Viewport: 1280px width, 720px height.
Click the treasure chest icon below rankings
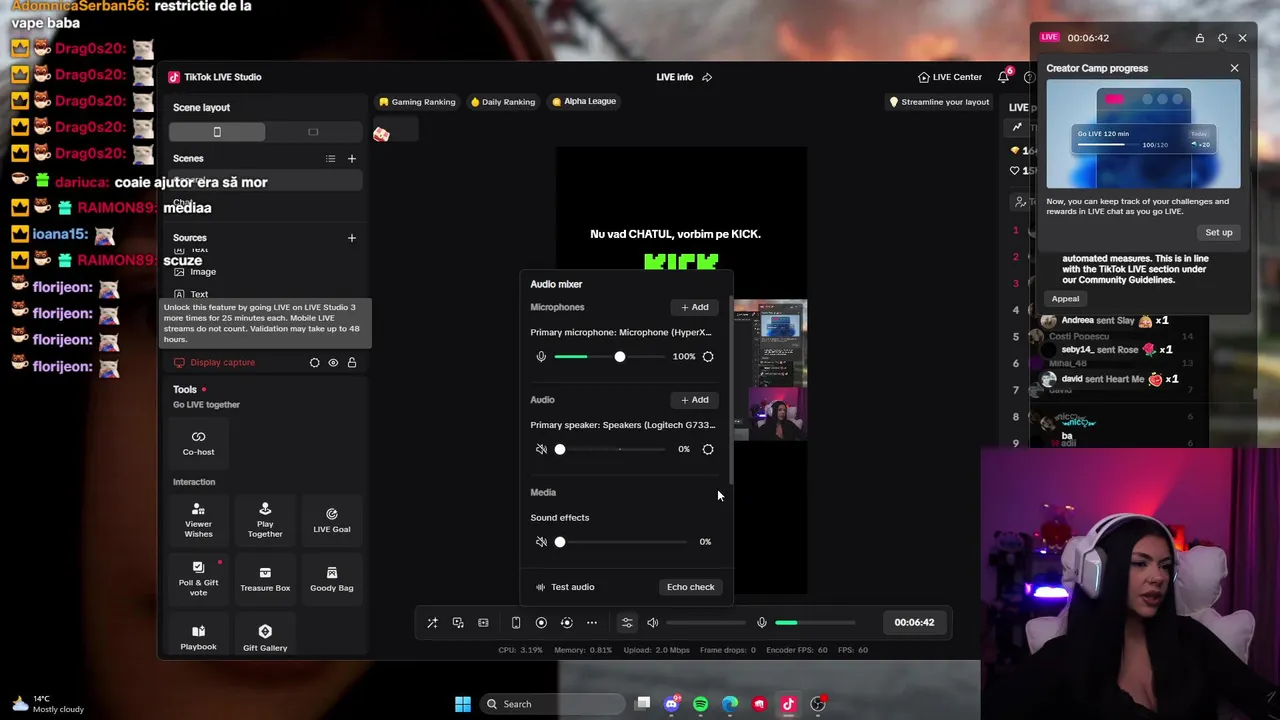pos(381,134)
